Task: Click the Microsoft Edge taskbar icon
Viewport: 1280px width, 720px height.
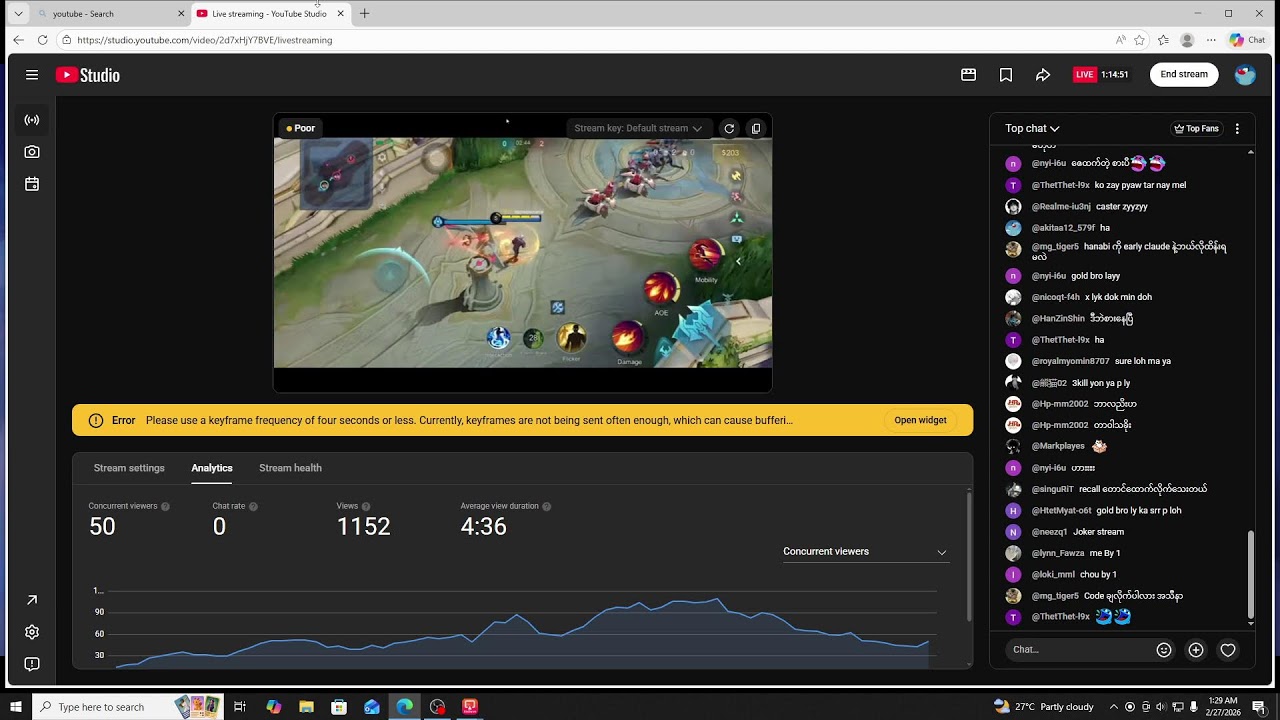Action: click(404, 707)
